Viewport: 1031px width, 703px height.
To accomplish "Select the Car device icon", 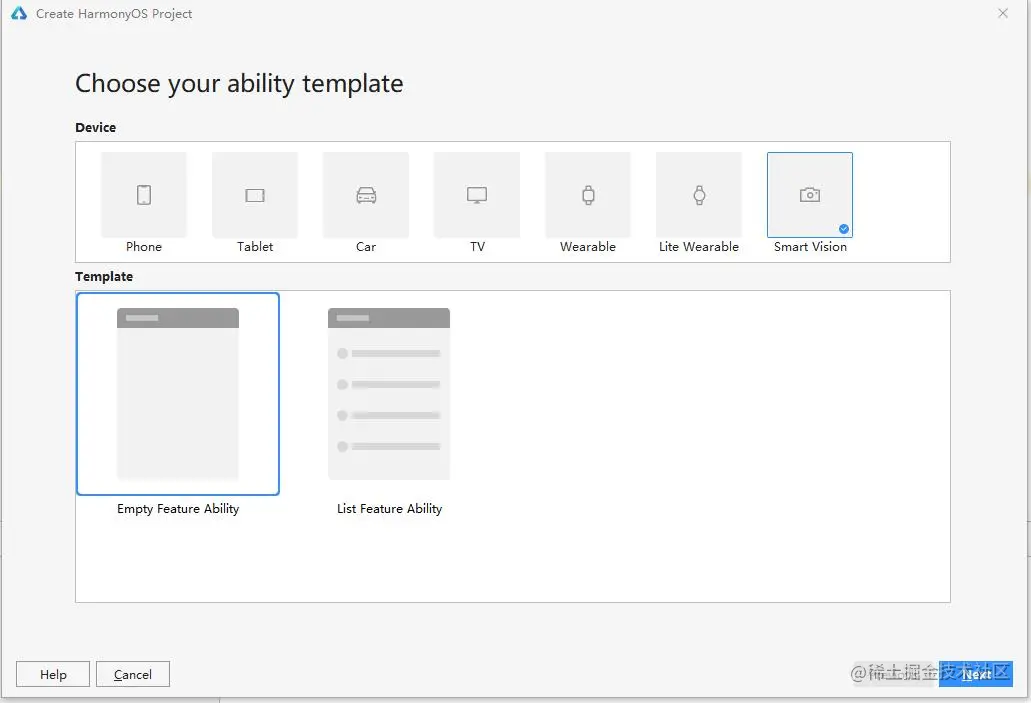I will 366,195.
